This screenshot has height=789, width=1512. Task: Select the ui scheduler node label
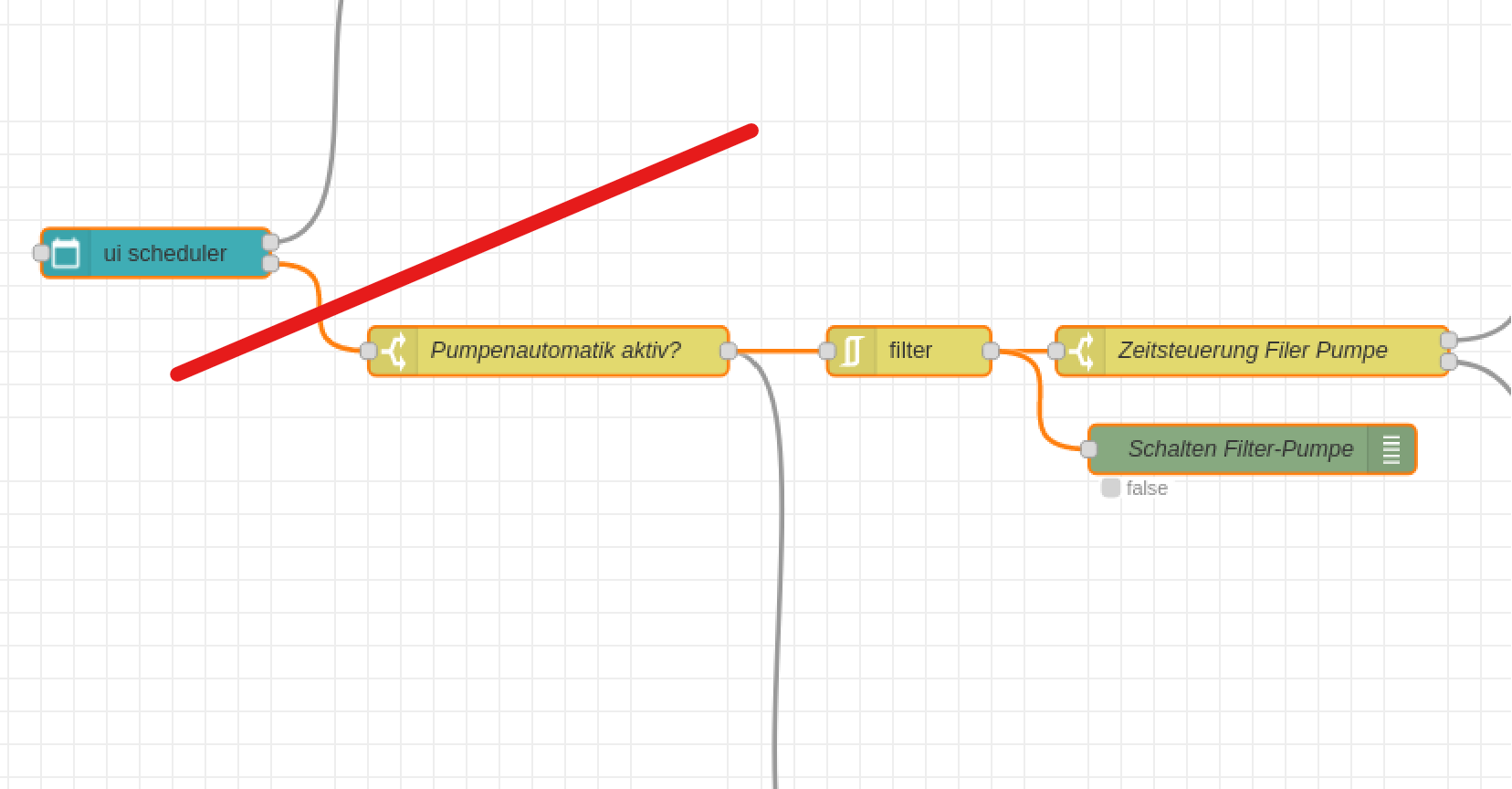tap(164, 253)
